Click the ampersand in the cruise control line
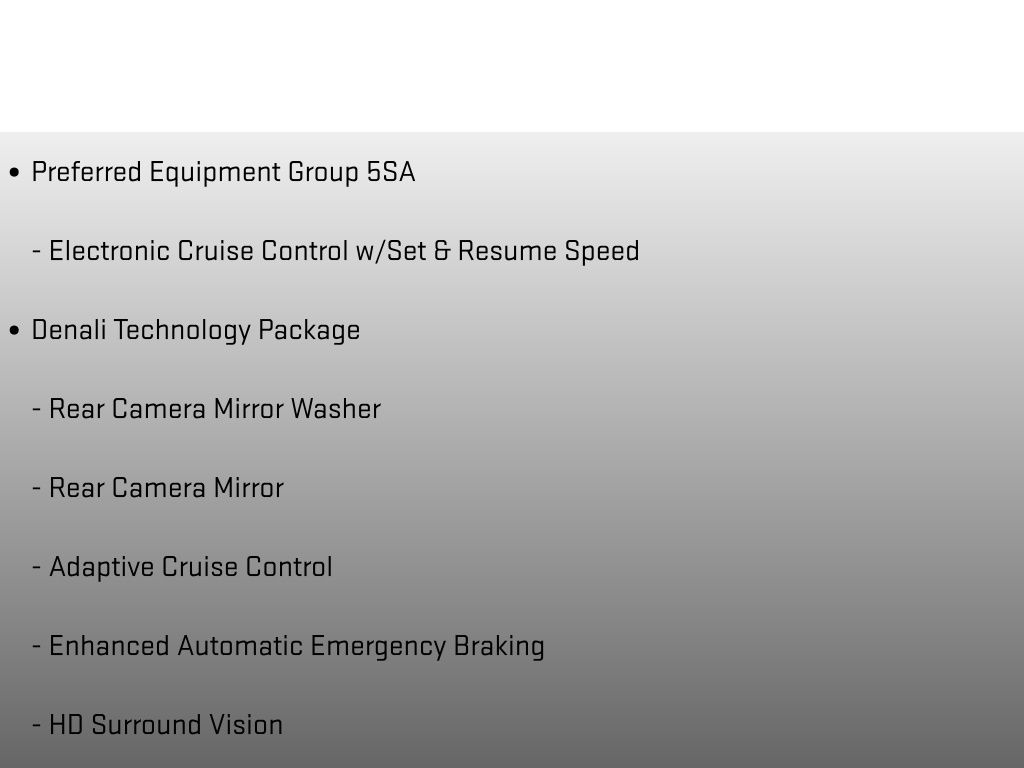Image resolution: width=1024 pixels, height=768 pixels. click(442, 251)
